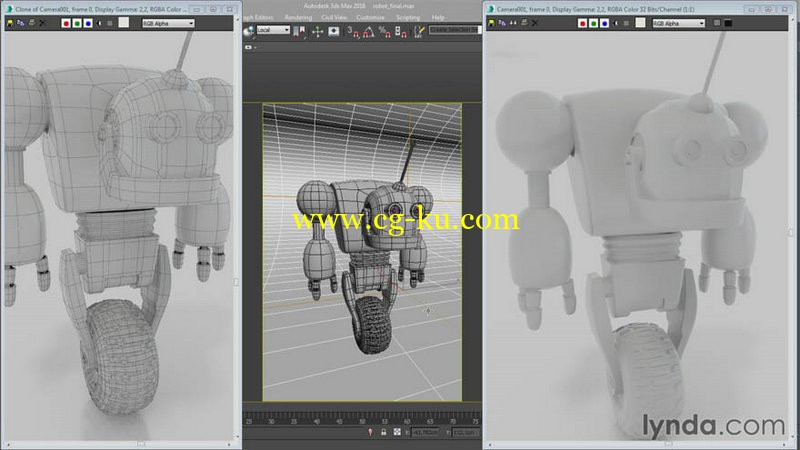Click Y coordinate field in status bar
Screen dimensions: 800x450
click(x=465, y=433)
